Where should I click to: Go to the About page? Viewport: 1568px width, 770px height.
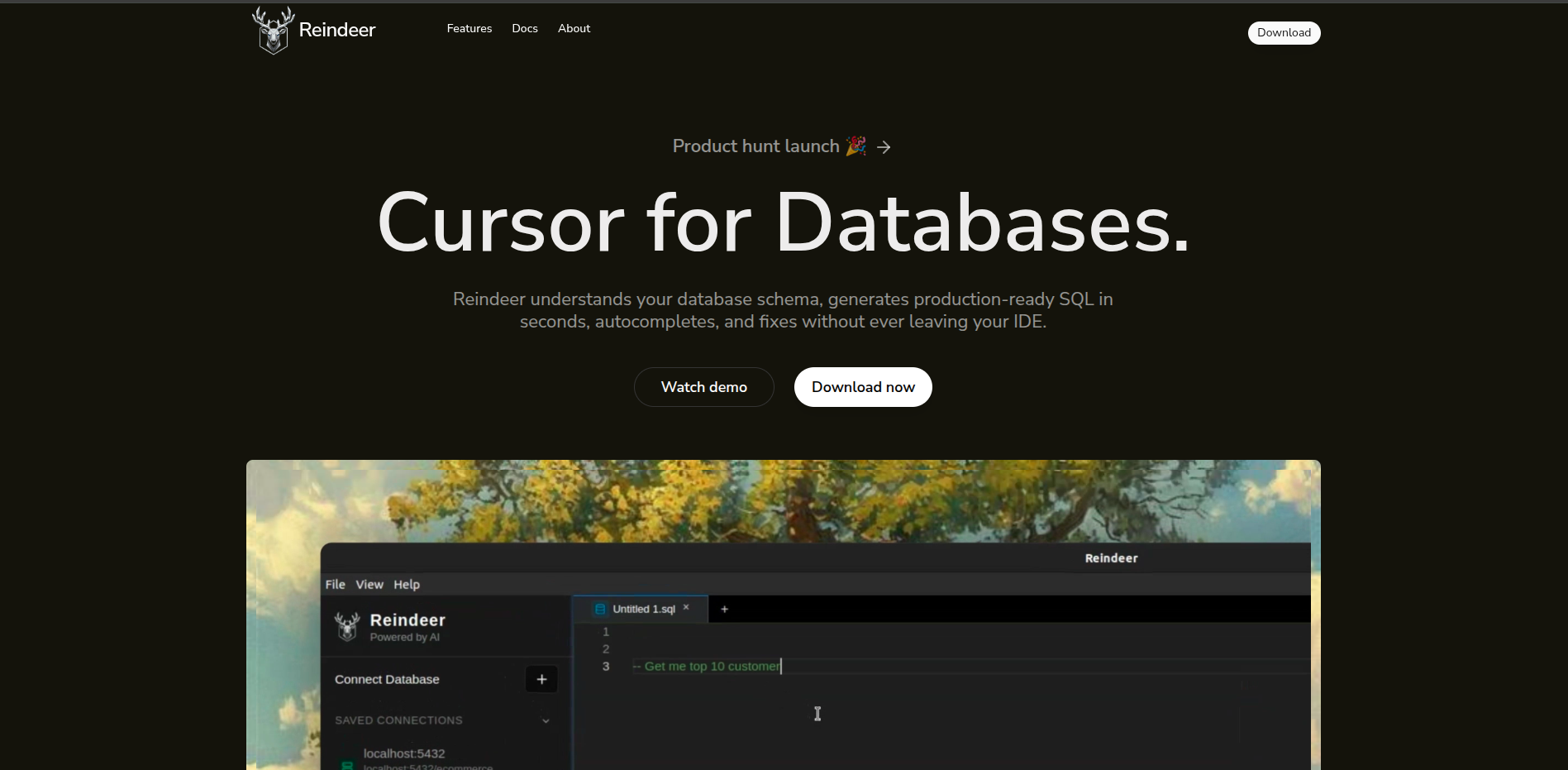(x=574, y=28)
